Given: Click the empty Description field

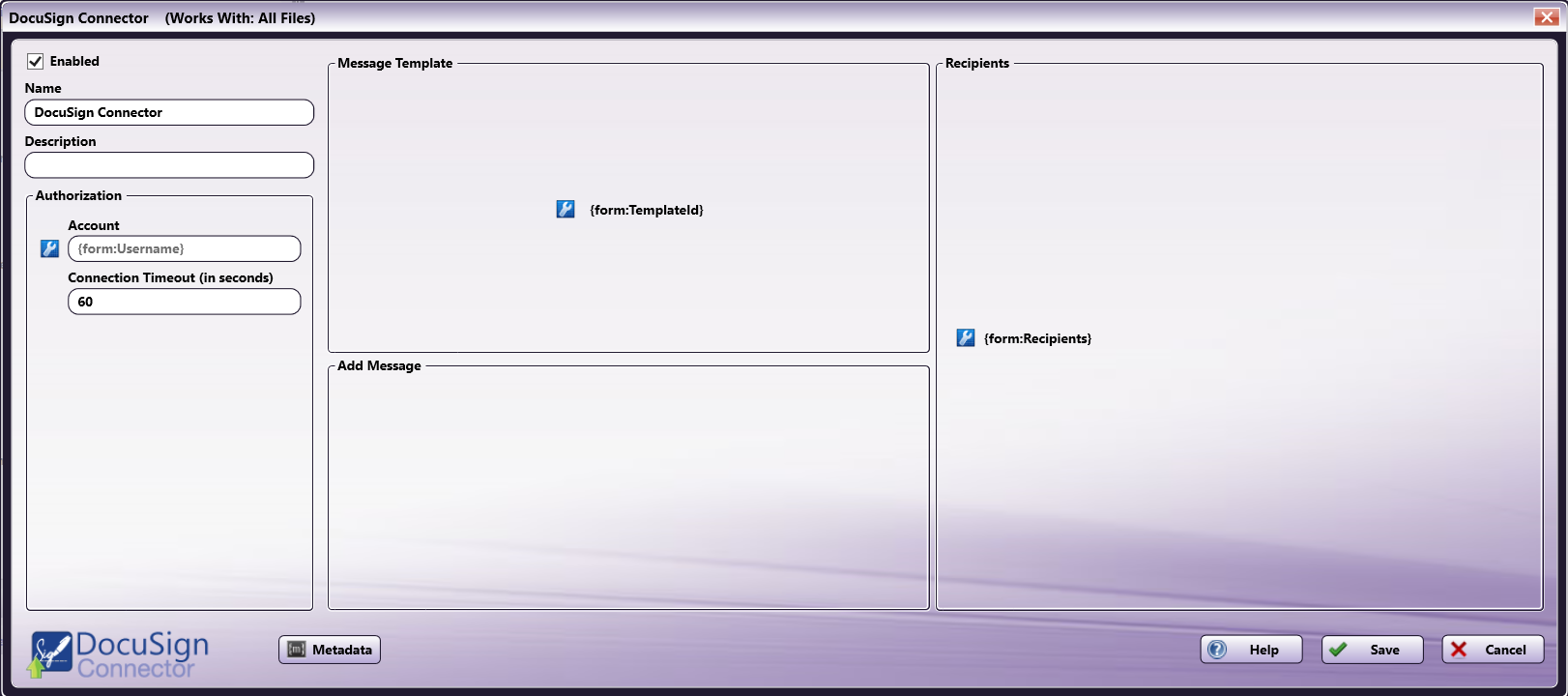Looking at the screenshot, I should (x=169, y=165).
